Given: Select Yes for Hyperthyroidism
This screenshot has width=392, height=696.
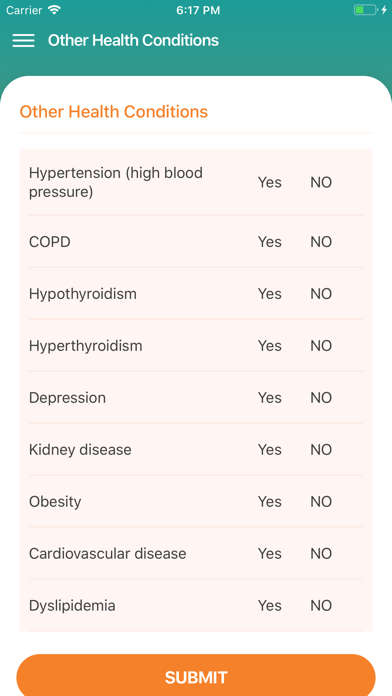Looking at the screenshot, I should pyautogui.click(x=269, y=346).
